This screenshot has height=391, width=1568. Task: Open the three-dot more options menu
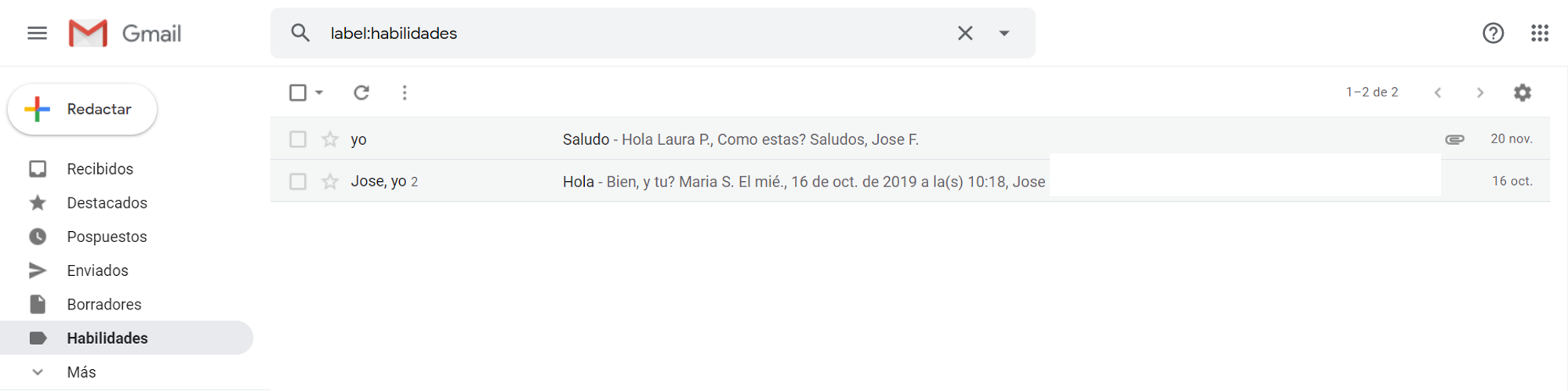pos(405,92)
